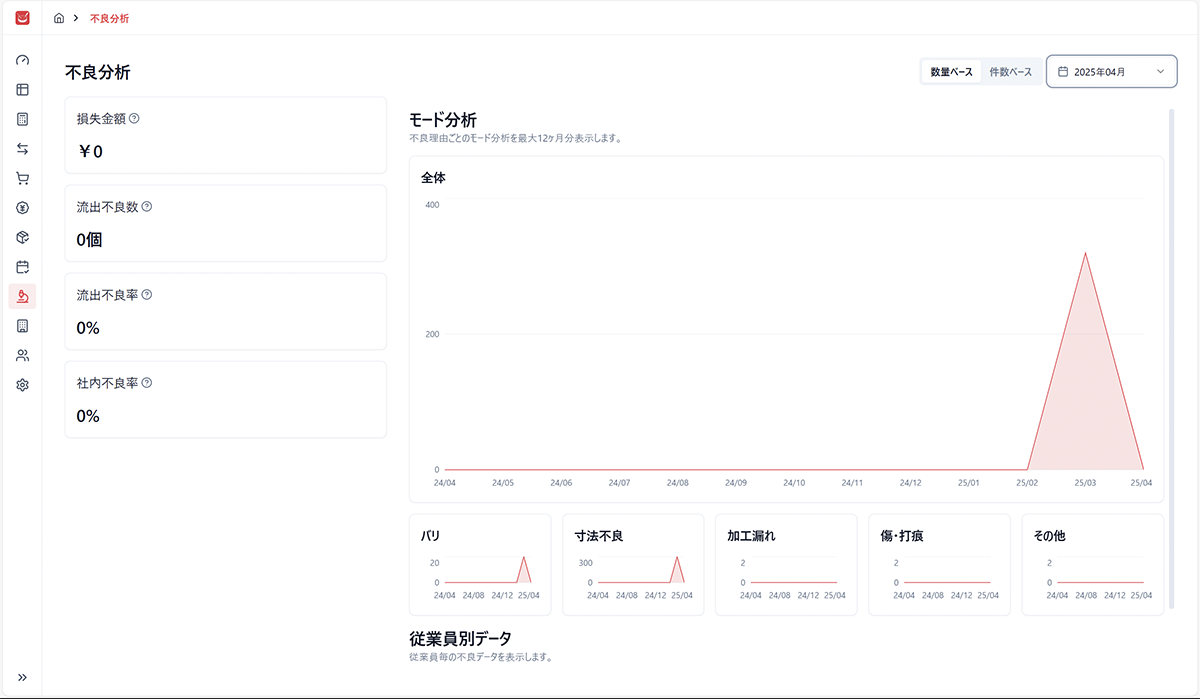
Task: Click the red app logo icon
Action: click(22, 18)
